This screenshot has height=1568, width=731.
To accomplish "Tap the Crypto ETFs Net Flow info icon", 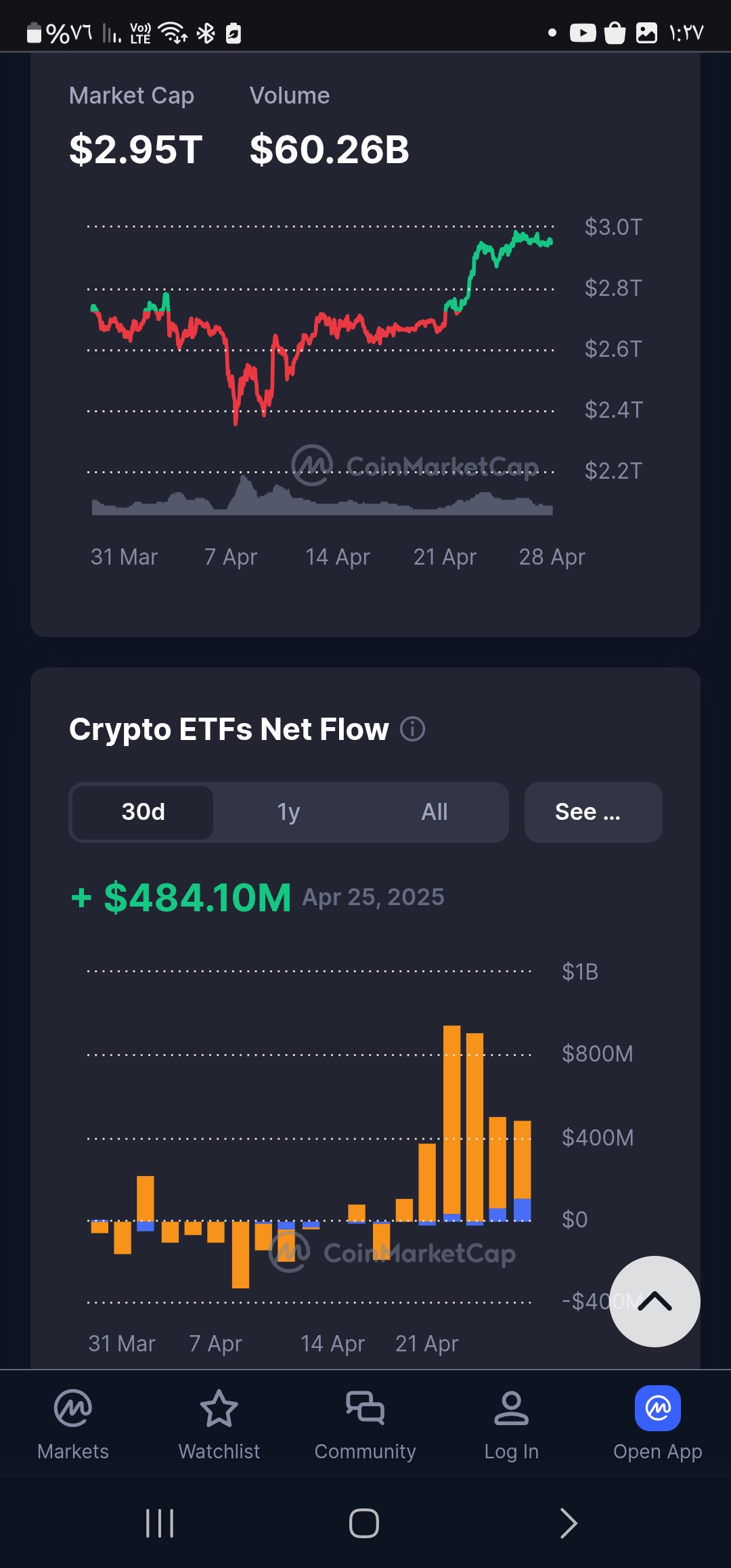I will 412,729.
